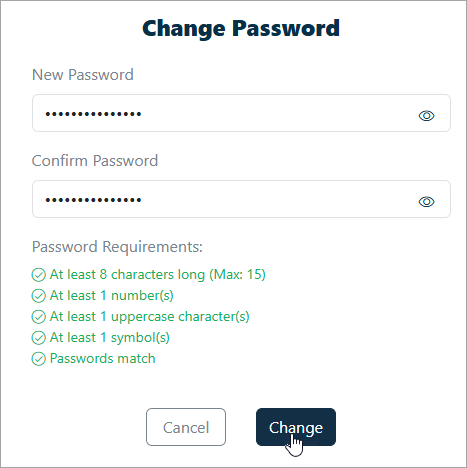Screen dimensions: 467x468
Task: Click the 'At least 1 number(s)' requirement text
Action: (x=112, y=296)
